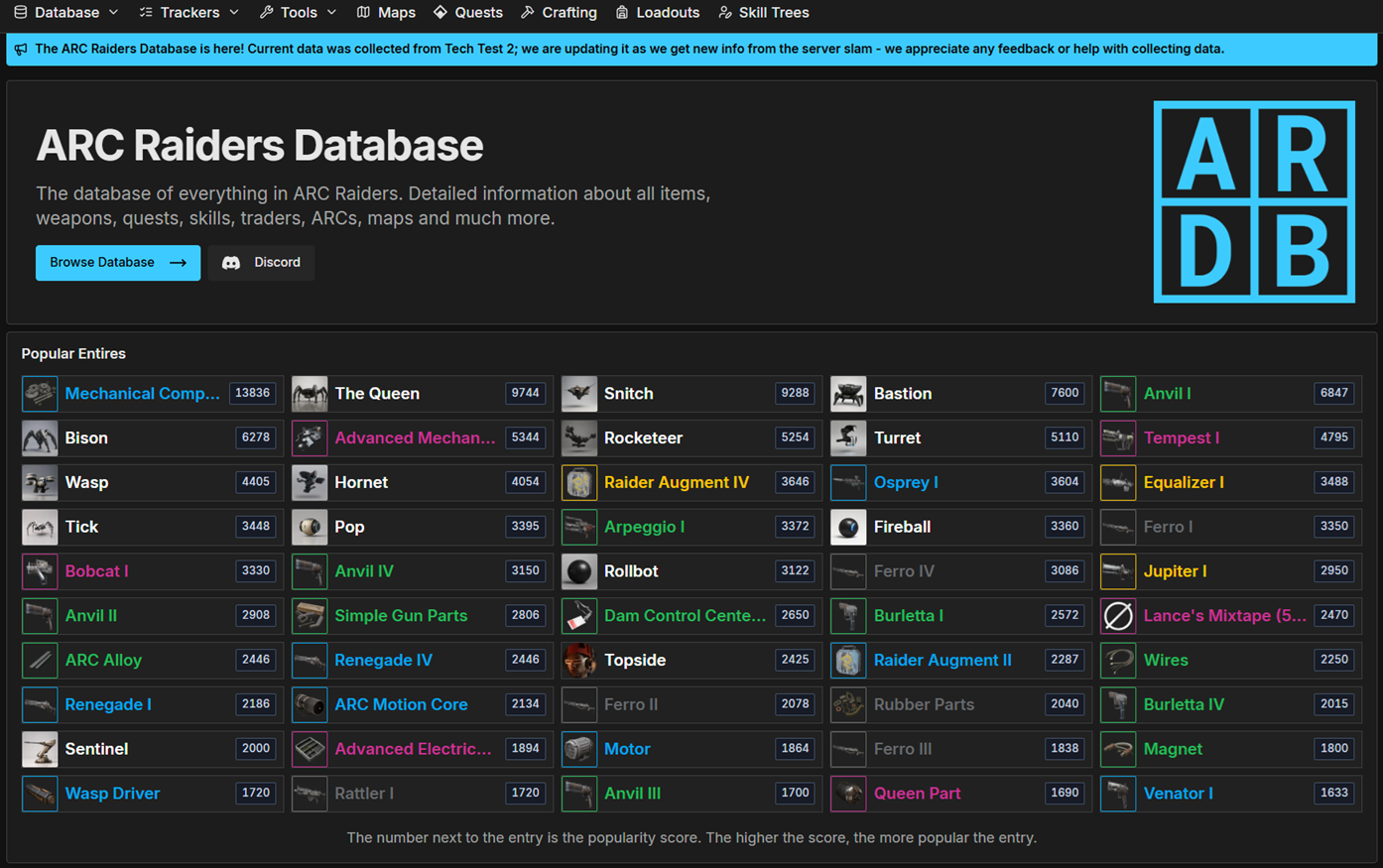Expand the Tools dropdown menu
1383x868 pixels.
tap(299, 13)
